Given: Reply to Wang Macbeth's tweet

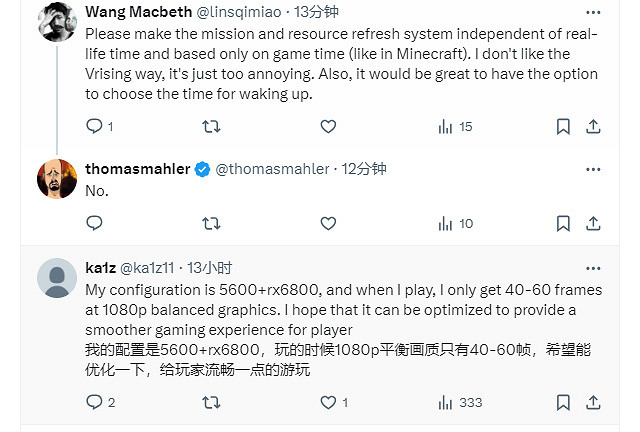Looking at the screenshot, I should click(95, 126).
